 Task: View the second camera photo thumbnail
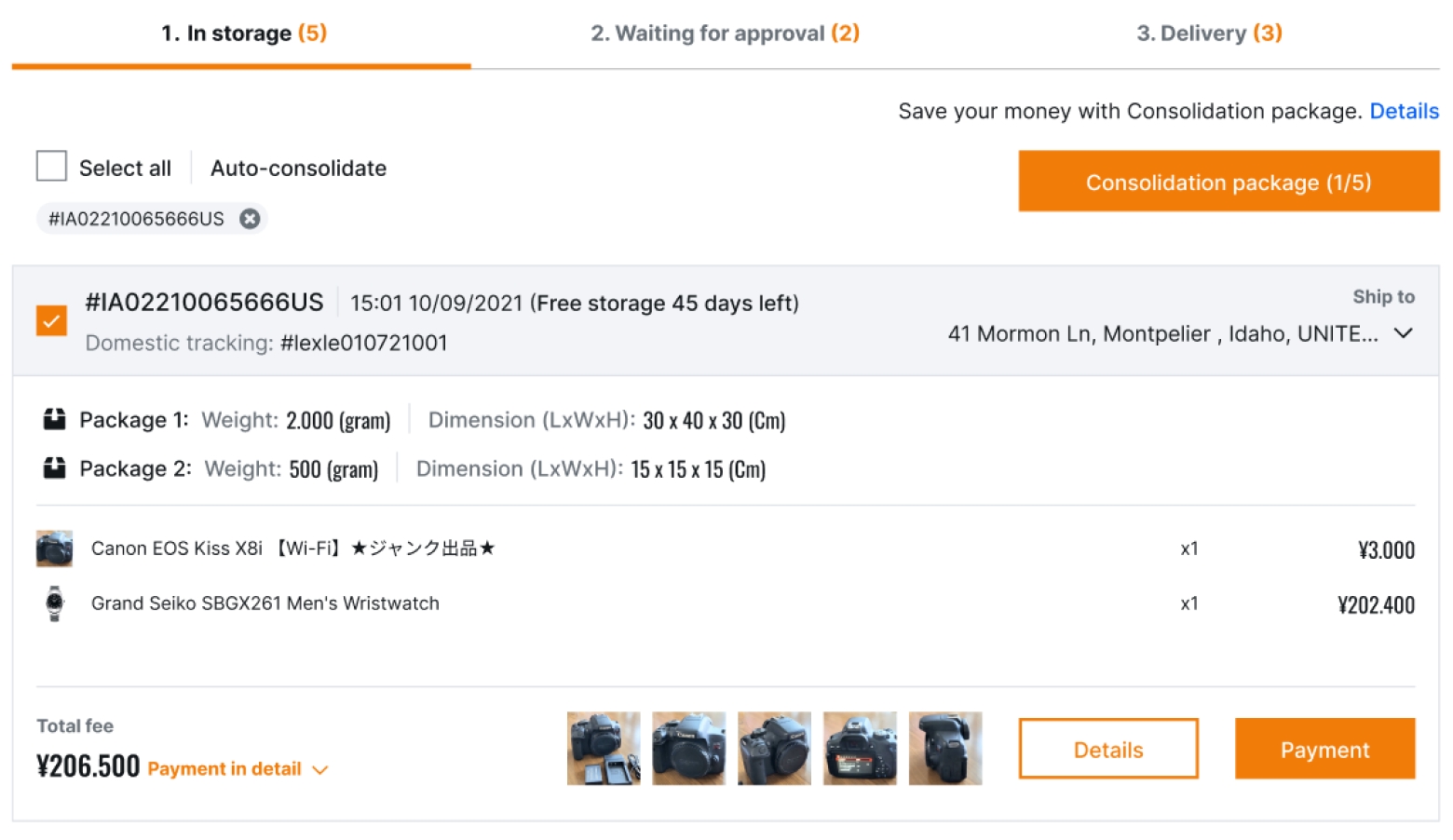point(688,749)
